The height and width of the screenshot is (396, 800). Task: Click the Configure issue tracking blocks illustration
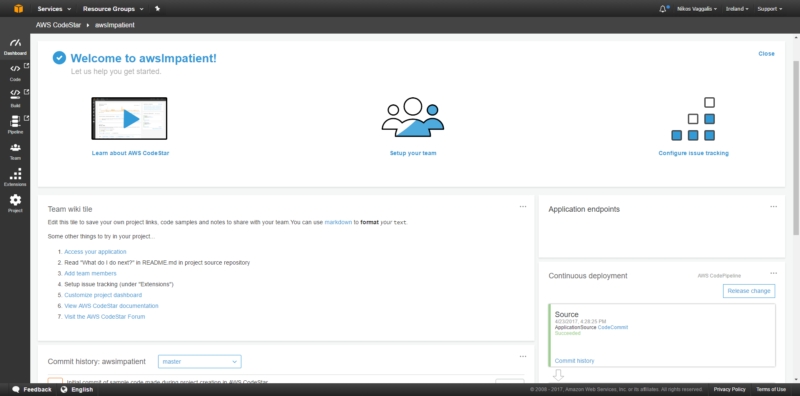693,119
